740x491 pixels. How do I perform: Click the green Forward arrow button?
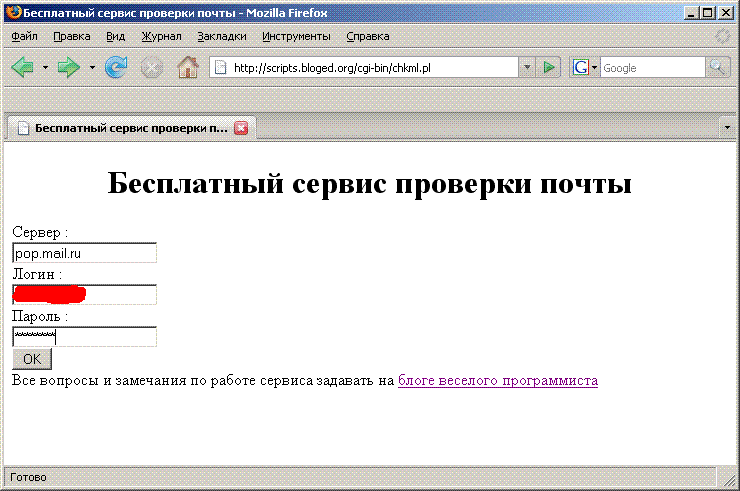pos(68,68)
